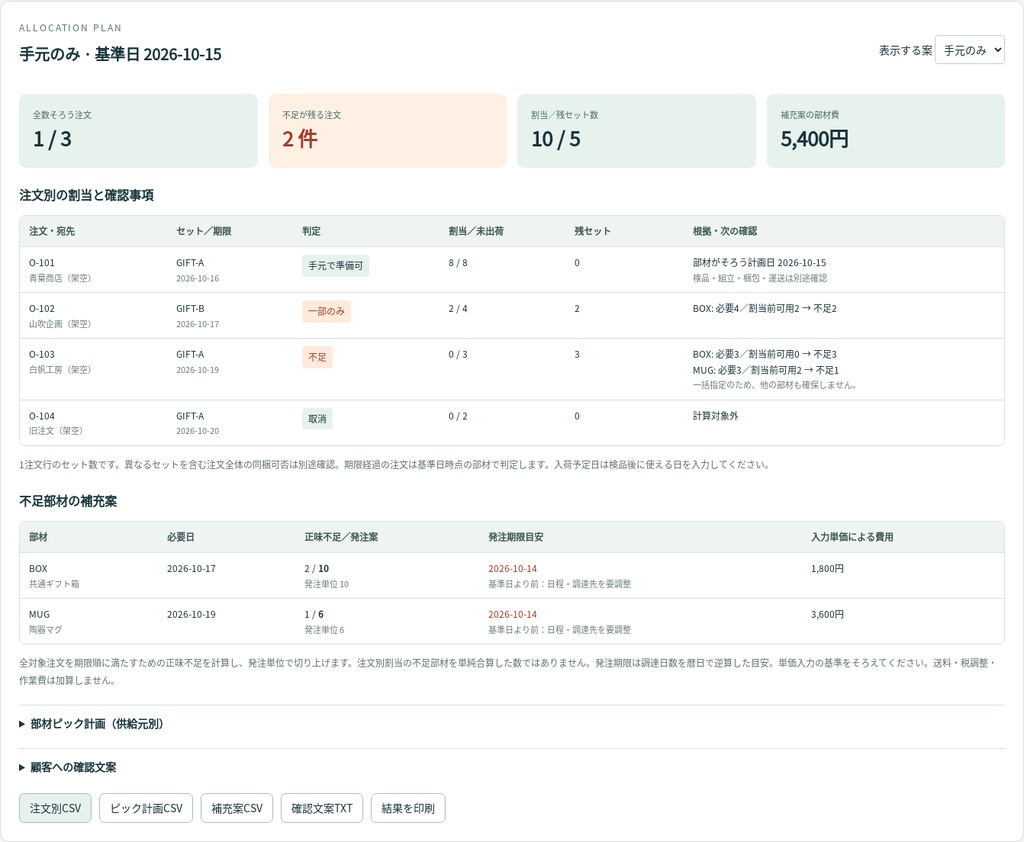This screenshot has width=1024, height=842.
Task: Click the 1,800円 cost cell
Action: (827, 569)
